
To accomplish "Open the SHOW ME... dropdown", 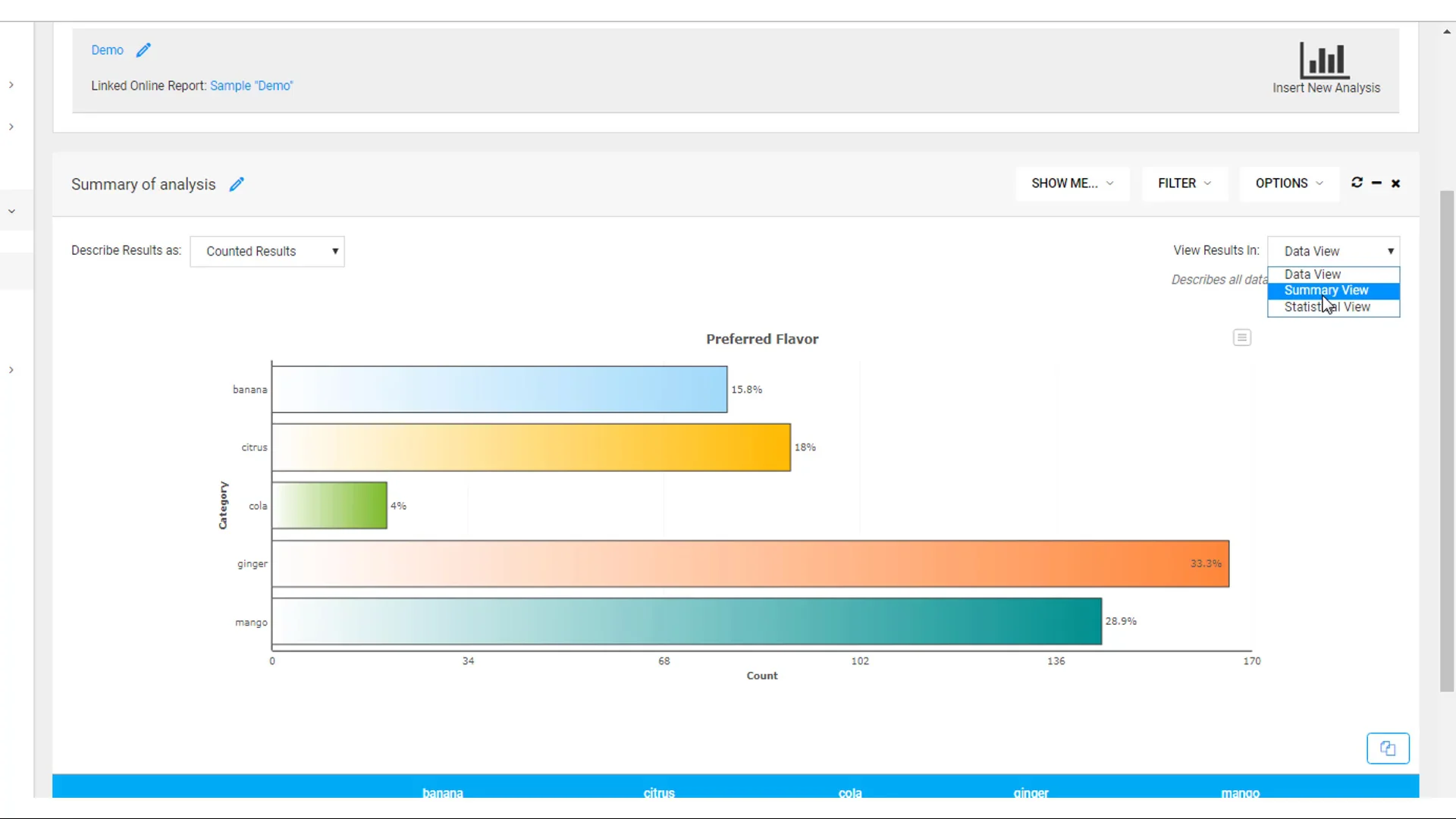I will point(1072,184).
